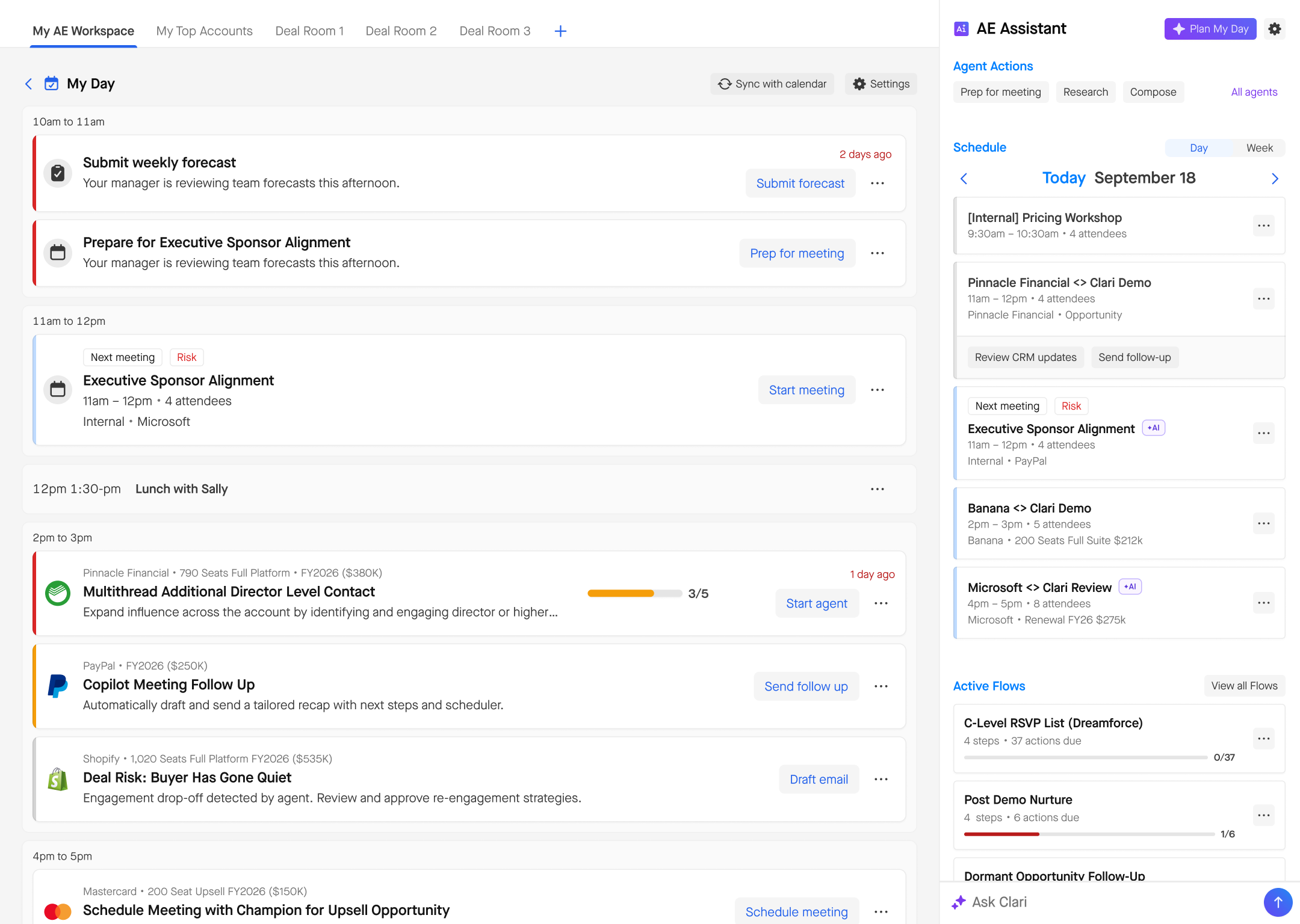1300x924 pixels.
Task: Open AE Assistant settings gear icon
Action: (1274, 29)
